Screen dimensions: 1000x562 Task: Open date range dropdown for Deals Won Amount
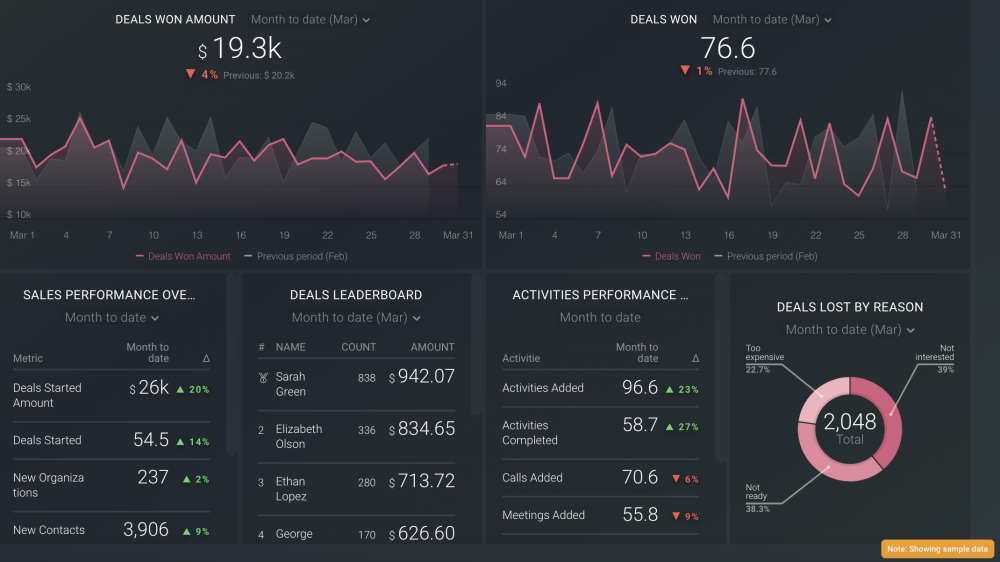point(310,19)
